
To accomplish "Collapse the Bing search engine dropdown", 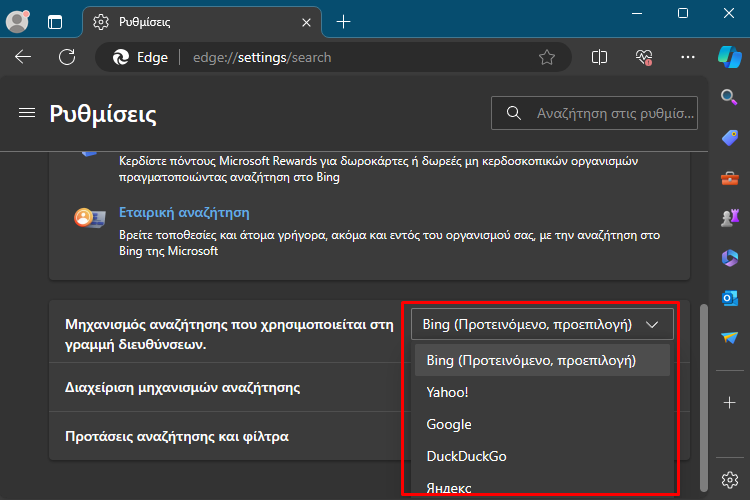I will click(x=542, y=324).
